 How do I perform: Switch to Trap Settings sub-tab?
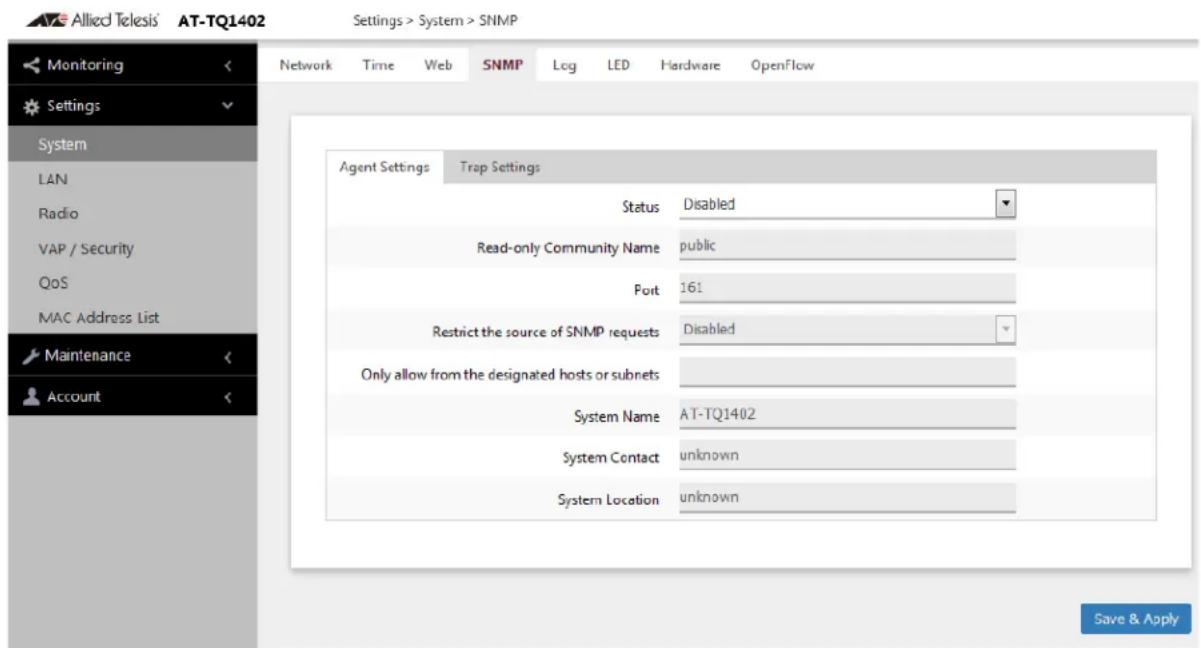click(x=500, y=168)
